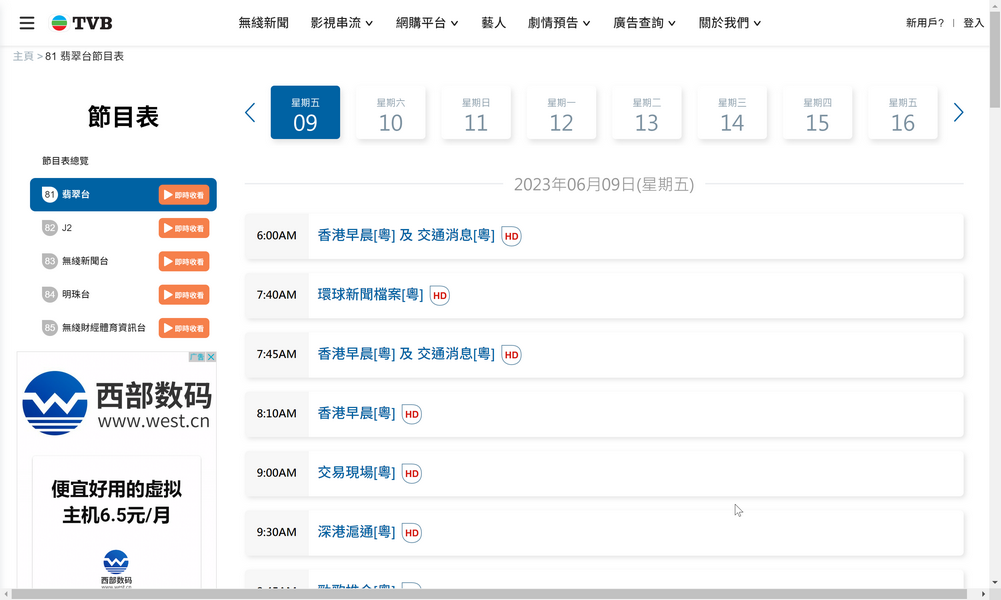Image resolution: width=1001 pixels, height=600 pixels.
Task: Open the 環球新聞檔案[粵] programme link
Action: click(370, 295)
